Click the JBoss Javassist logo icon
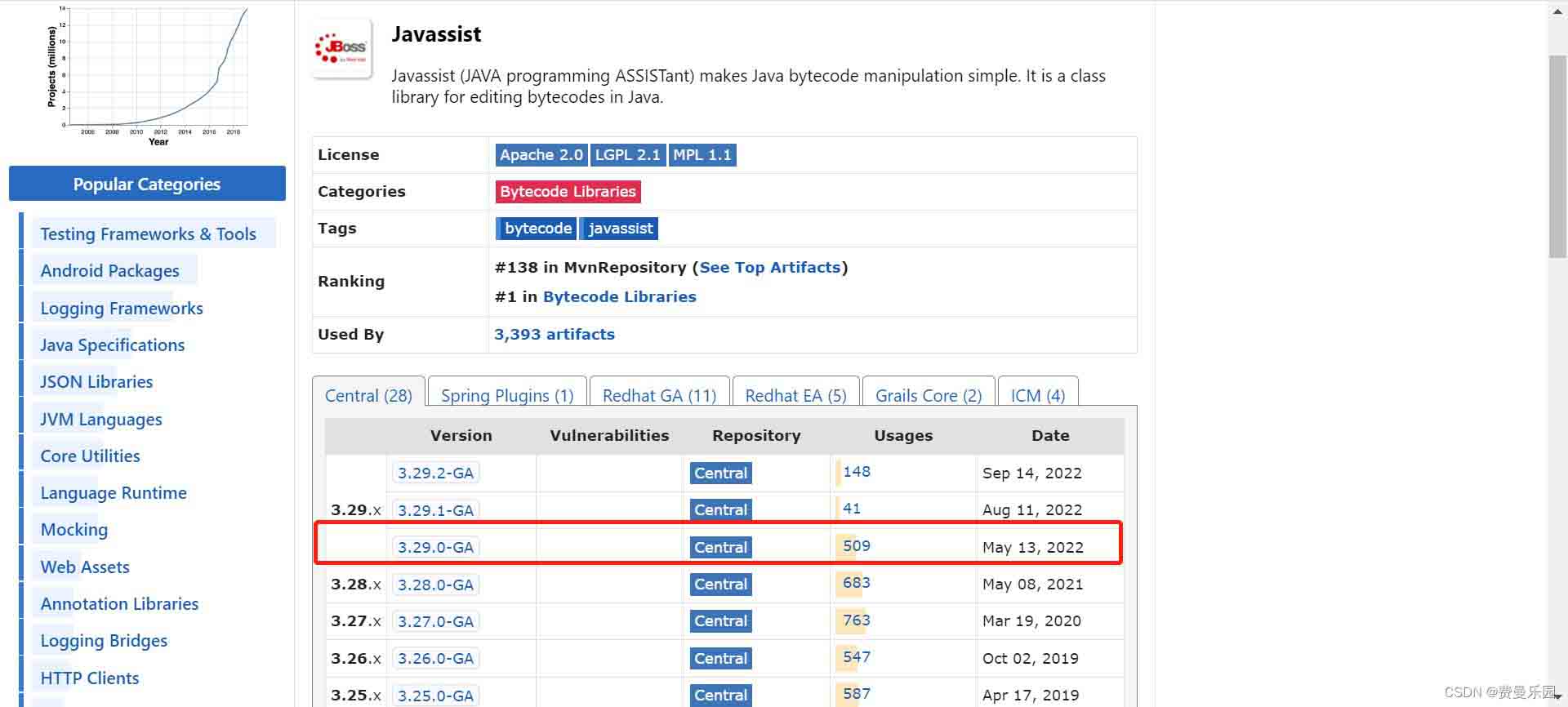The height and width of the screenshot is (707, 1568). (x=342, y=49)
